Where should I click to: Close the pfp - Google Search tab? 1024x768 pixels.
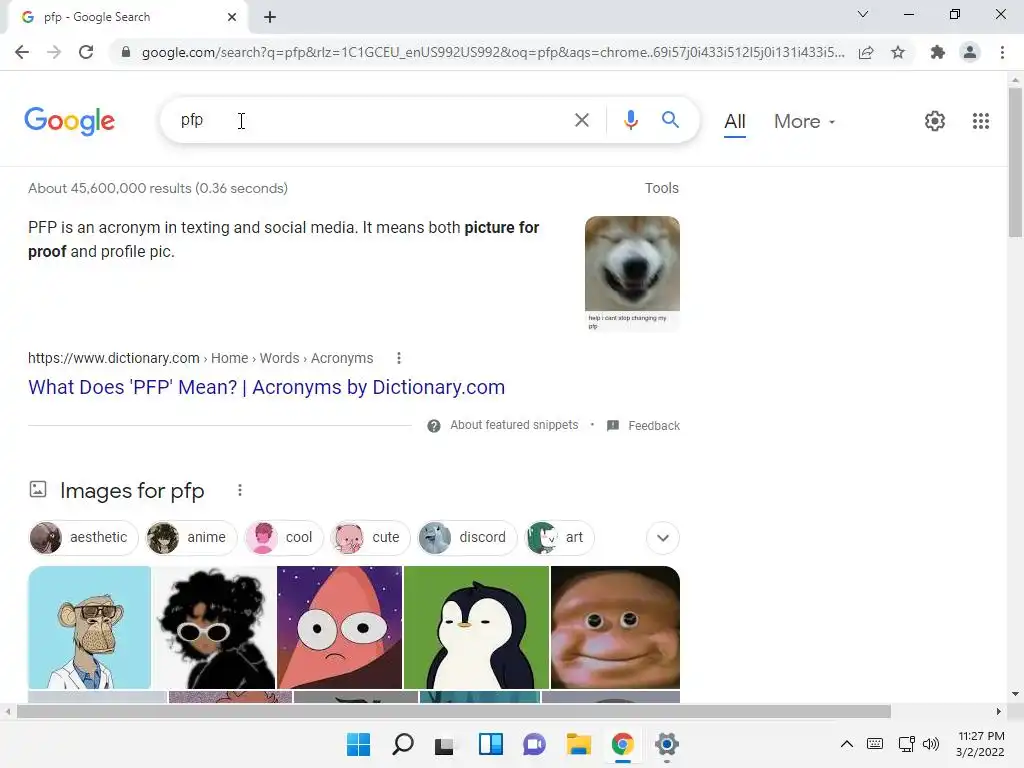coord(232,17)
